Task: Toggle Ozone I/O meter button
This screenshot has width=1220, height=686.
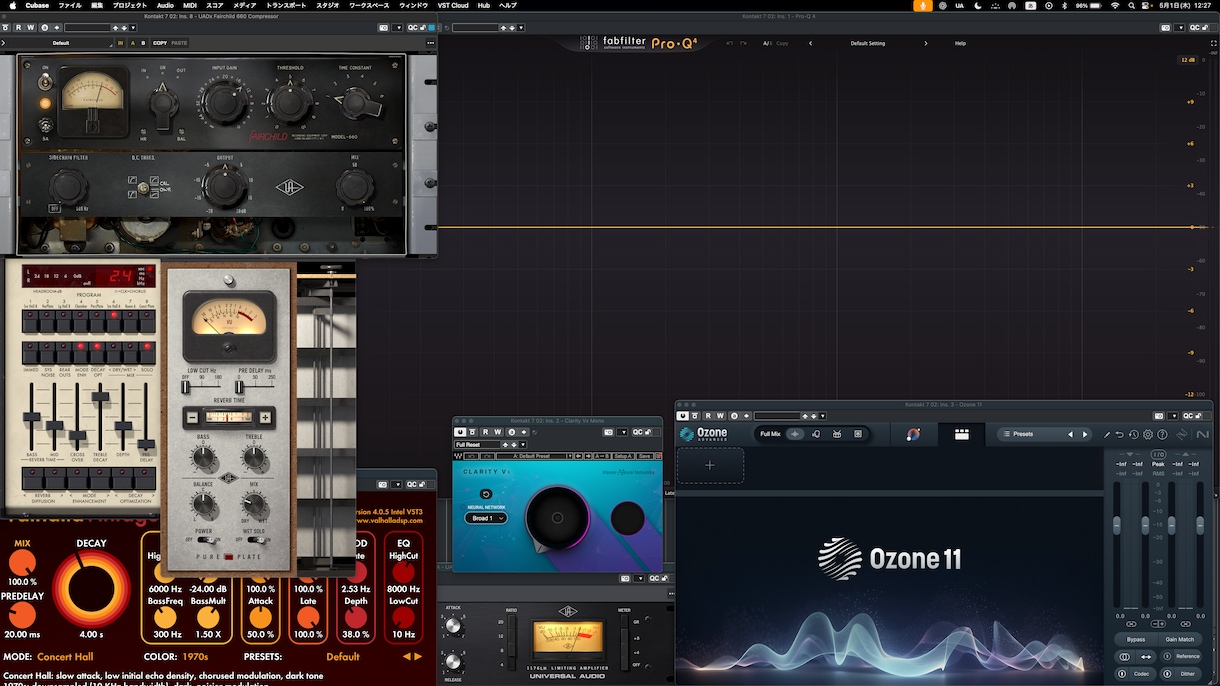Action: point(1158,455)
